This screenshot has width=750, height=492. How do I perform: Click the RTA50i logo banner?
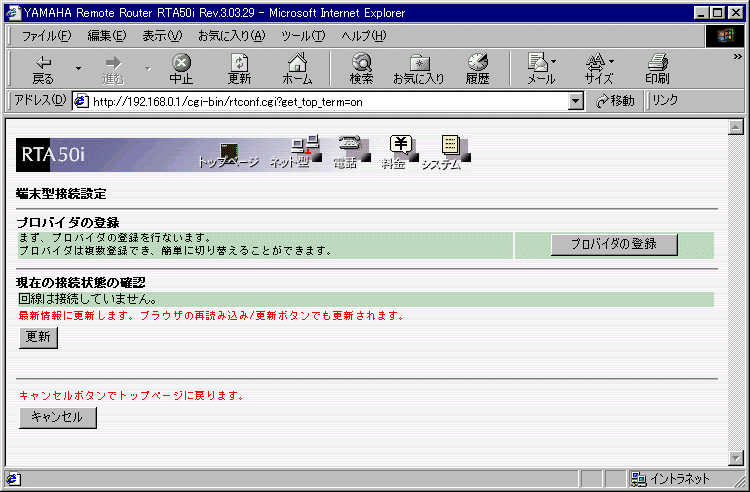pyautogui.click(x=53, y=155)
